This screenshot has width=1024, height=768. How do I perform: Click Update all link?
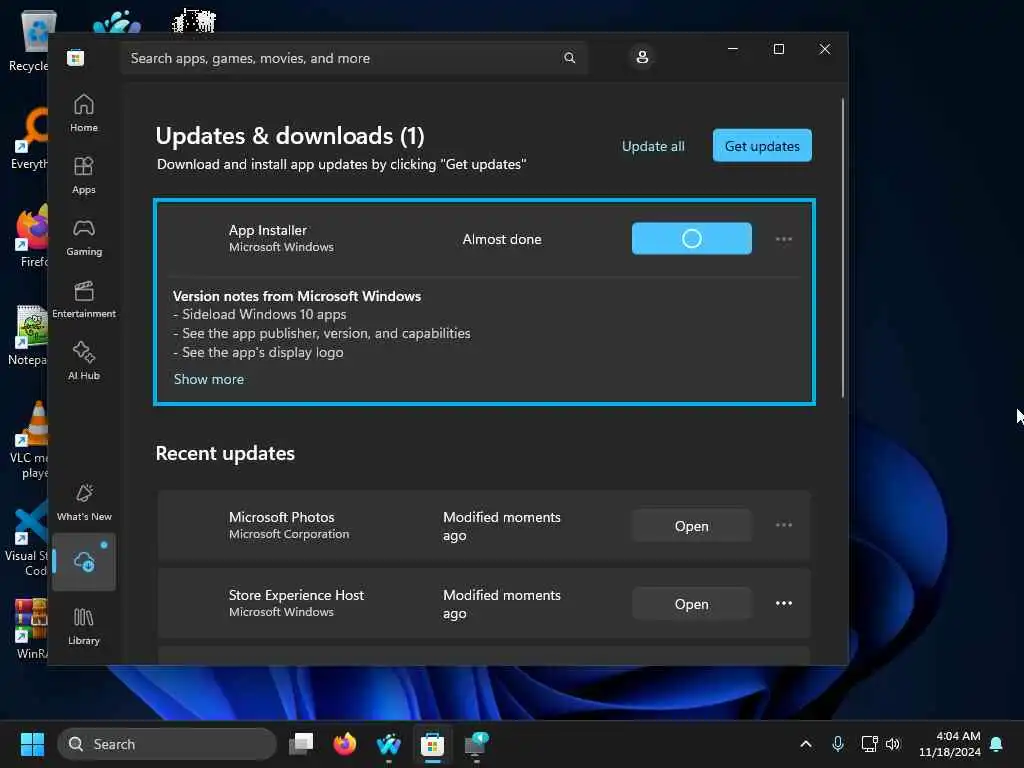coord(653,146)
